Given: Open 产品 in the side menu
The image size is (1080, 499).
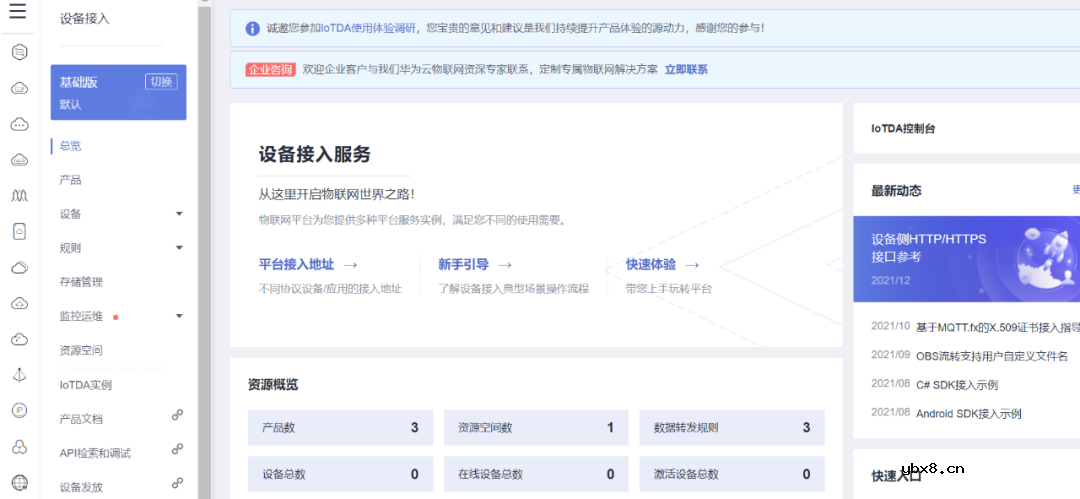Looking at the screenshot, I should click(x=70, y=180).
